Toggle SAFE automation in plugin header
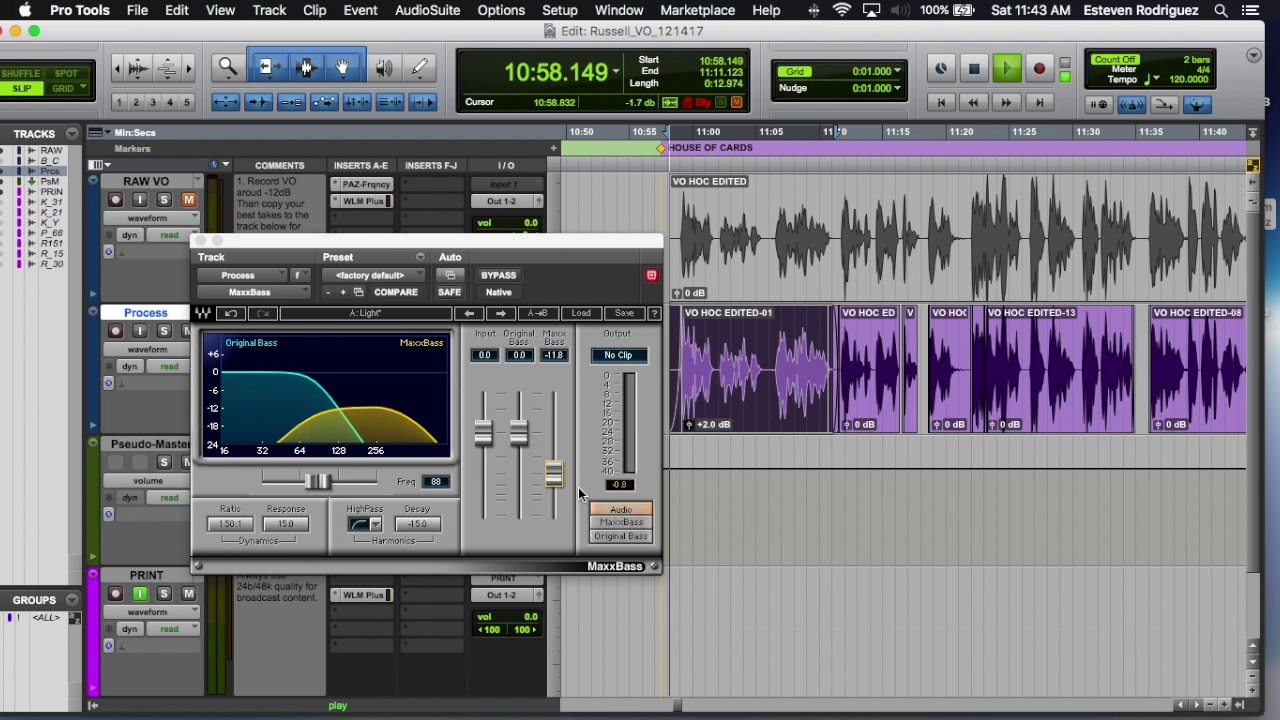This screenshot has height=720, width=1280. click(x=449, y=292)
